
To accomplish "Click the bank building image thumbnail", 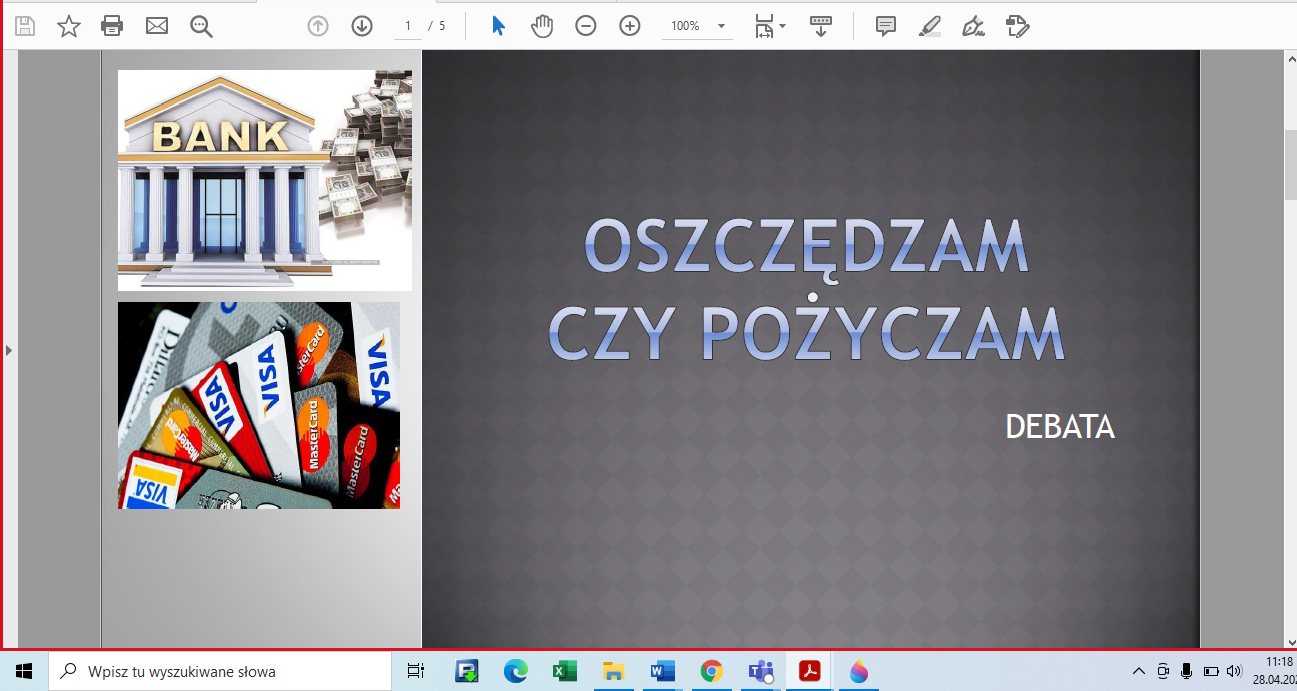I will tap(264, 180).
